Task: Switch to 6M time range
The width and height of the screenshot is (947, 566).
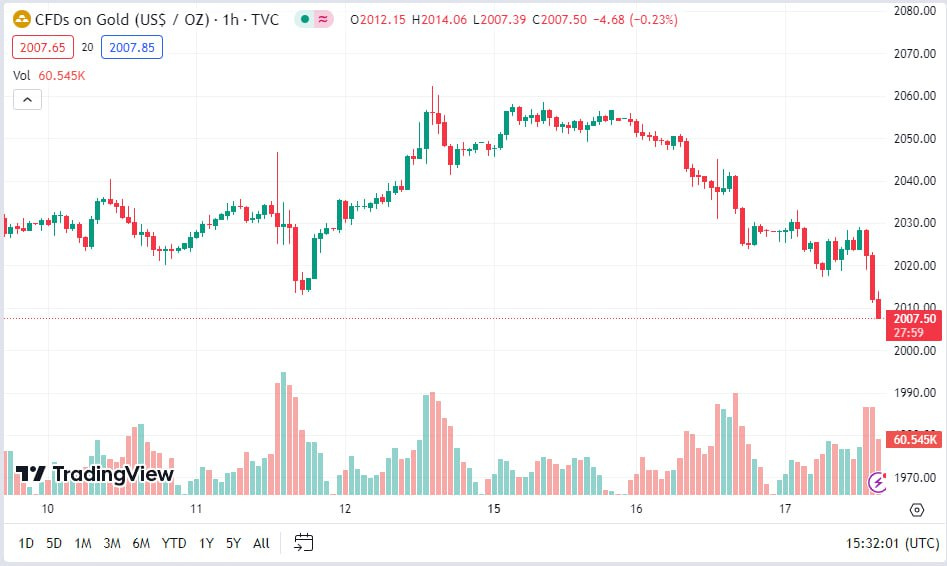Action: tap(141, 543)
